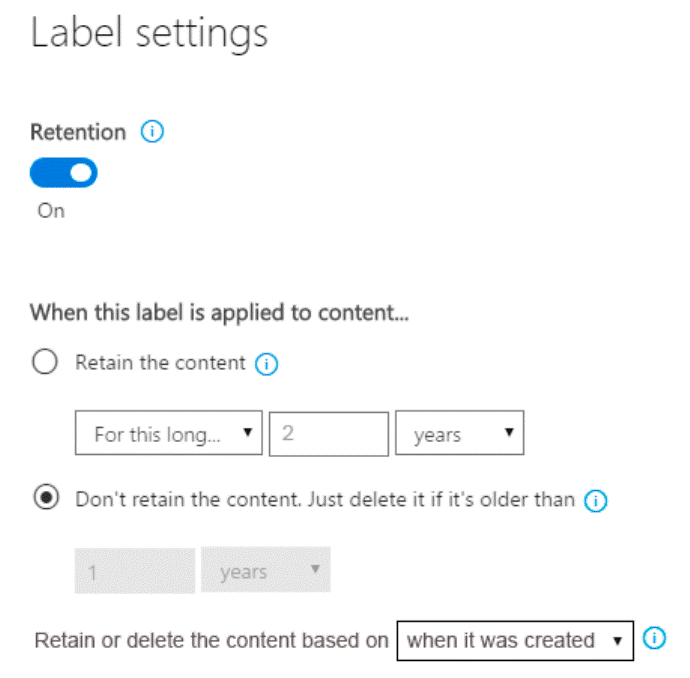
Task: Click the info icon next to Retention
Action: click(x=152, y=132)
